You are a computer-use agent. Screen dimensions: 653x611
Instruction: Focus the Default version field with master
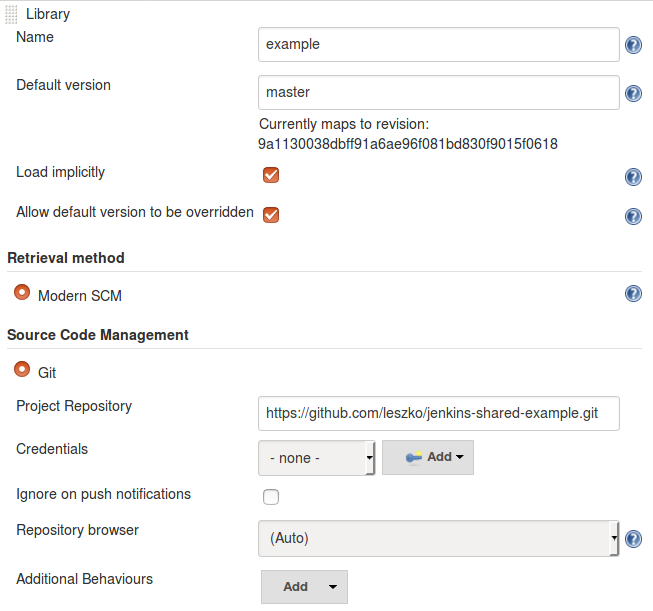[439, 92]
